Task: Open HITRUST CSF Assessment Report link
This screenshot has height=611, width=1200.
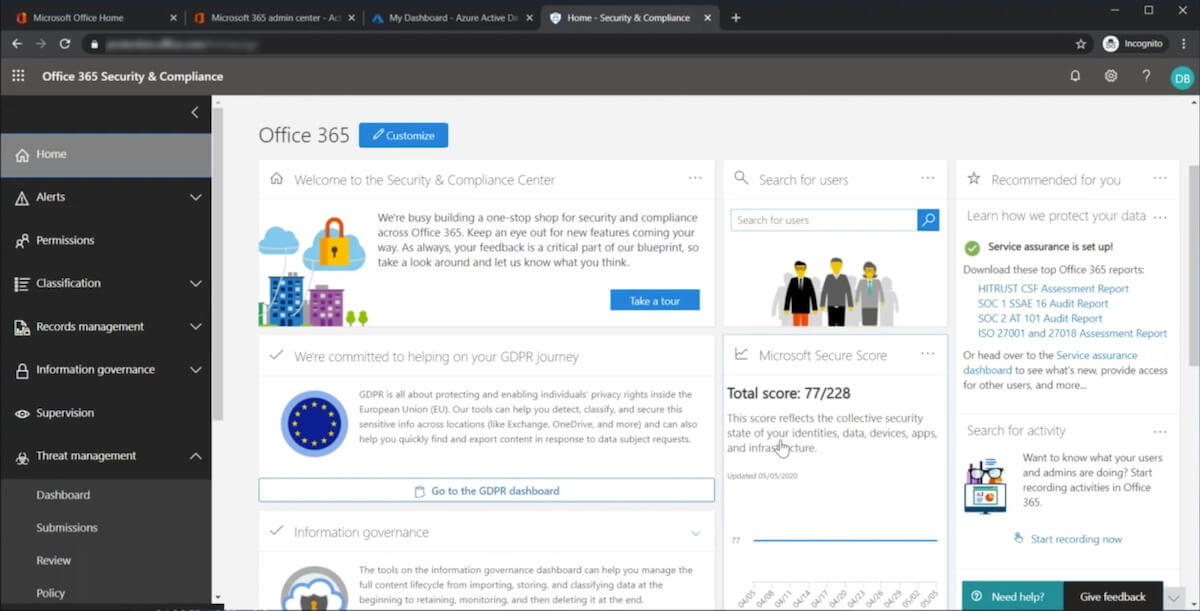Action: (x=1053, y=289)
